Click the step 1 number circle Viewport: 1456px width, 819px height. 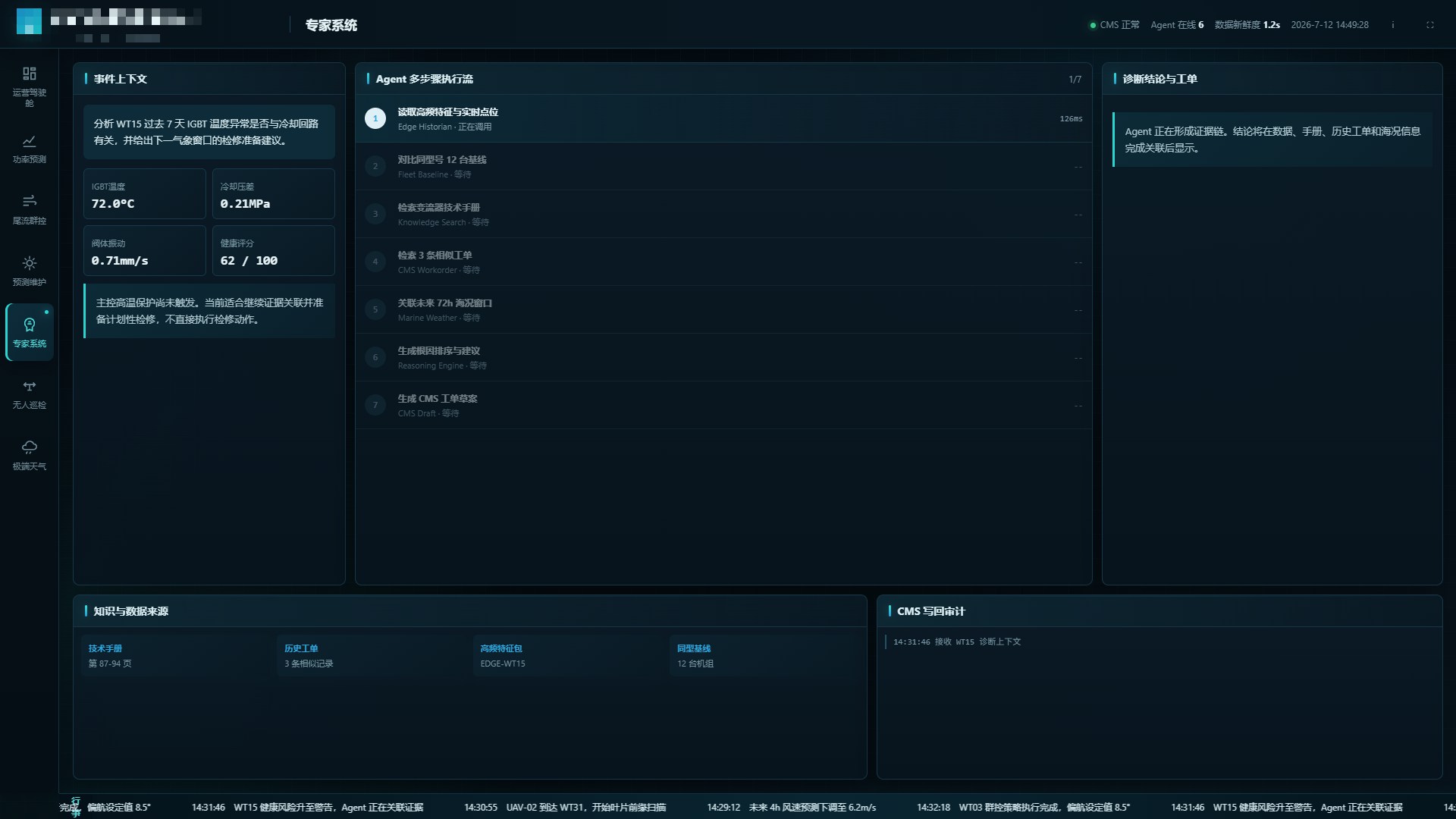coord(375,118)
